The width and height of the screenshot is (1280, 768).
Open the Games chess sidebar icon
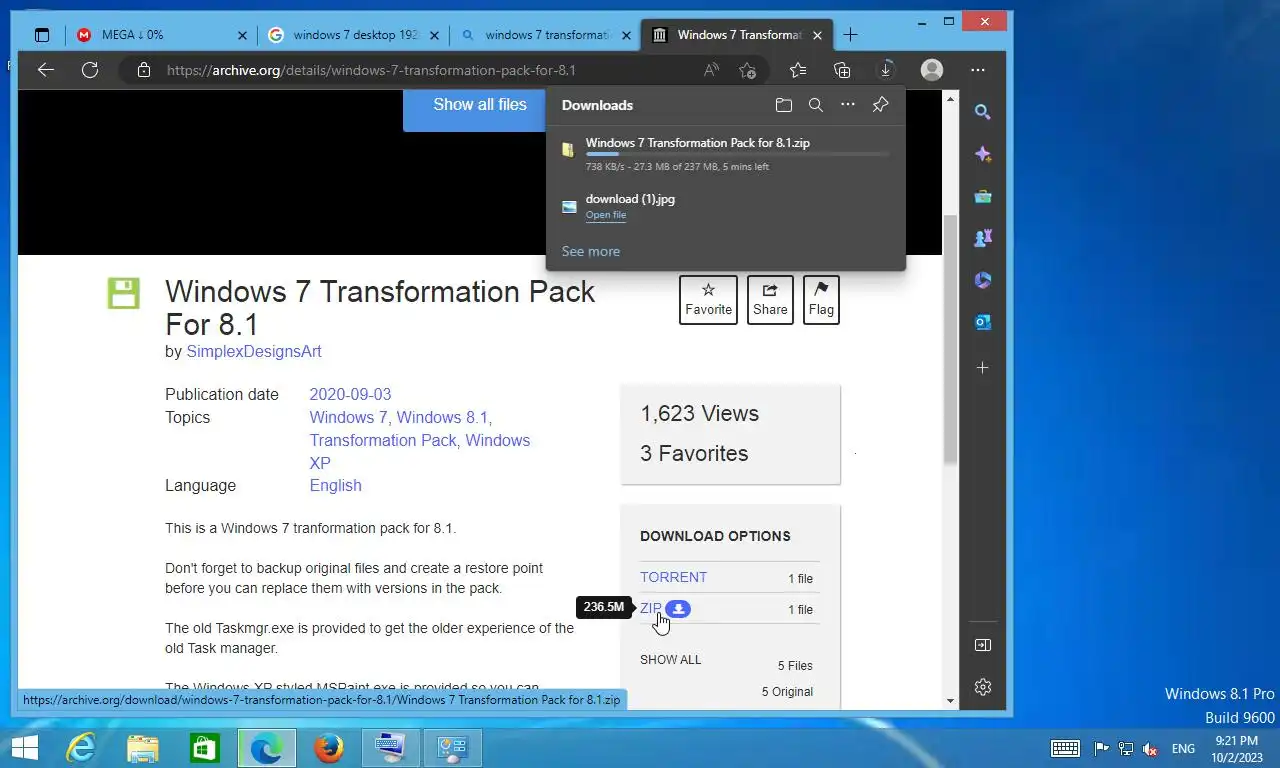click(x=983, y=238)
